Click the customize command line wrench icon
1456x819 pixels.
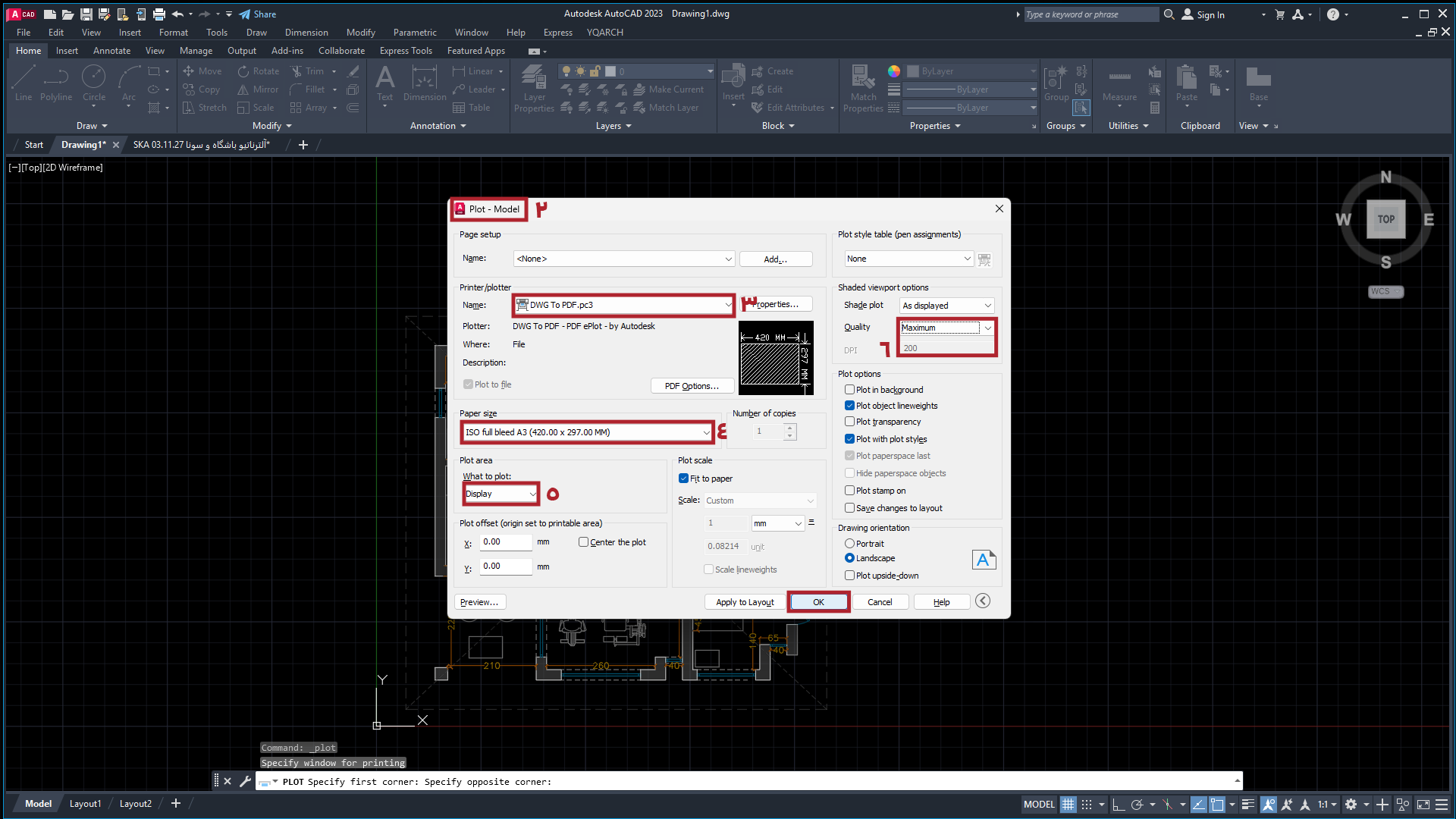click(x=245, y=781)
